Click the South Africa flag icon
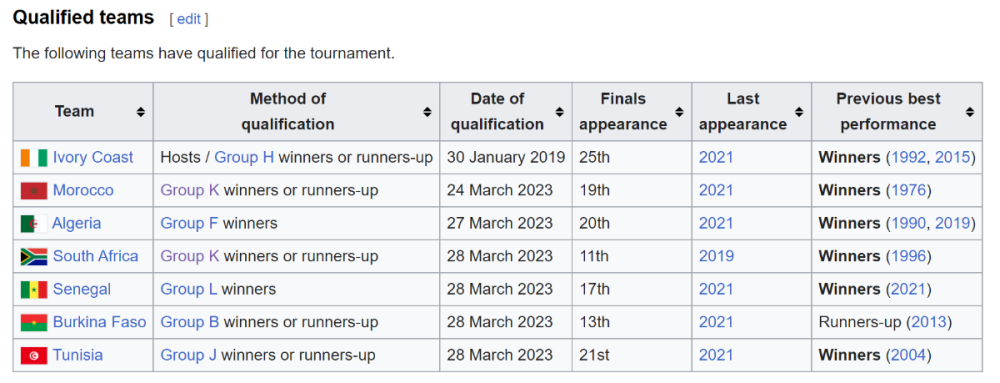1000x383 pixels. pyautogui.click(x=34, y=257)
